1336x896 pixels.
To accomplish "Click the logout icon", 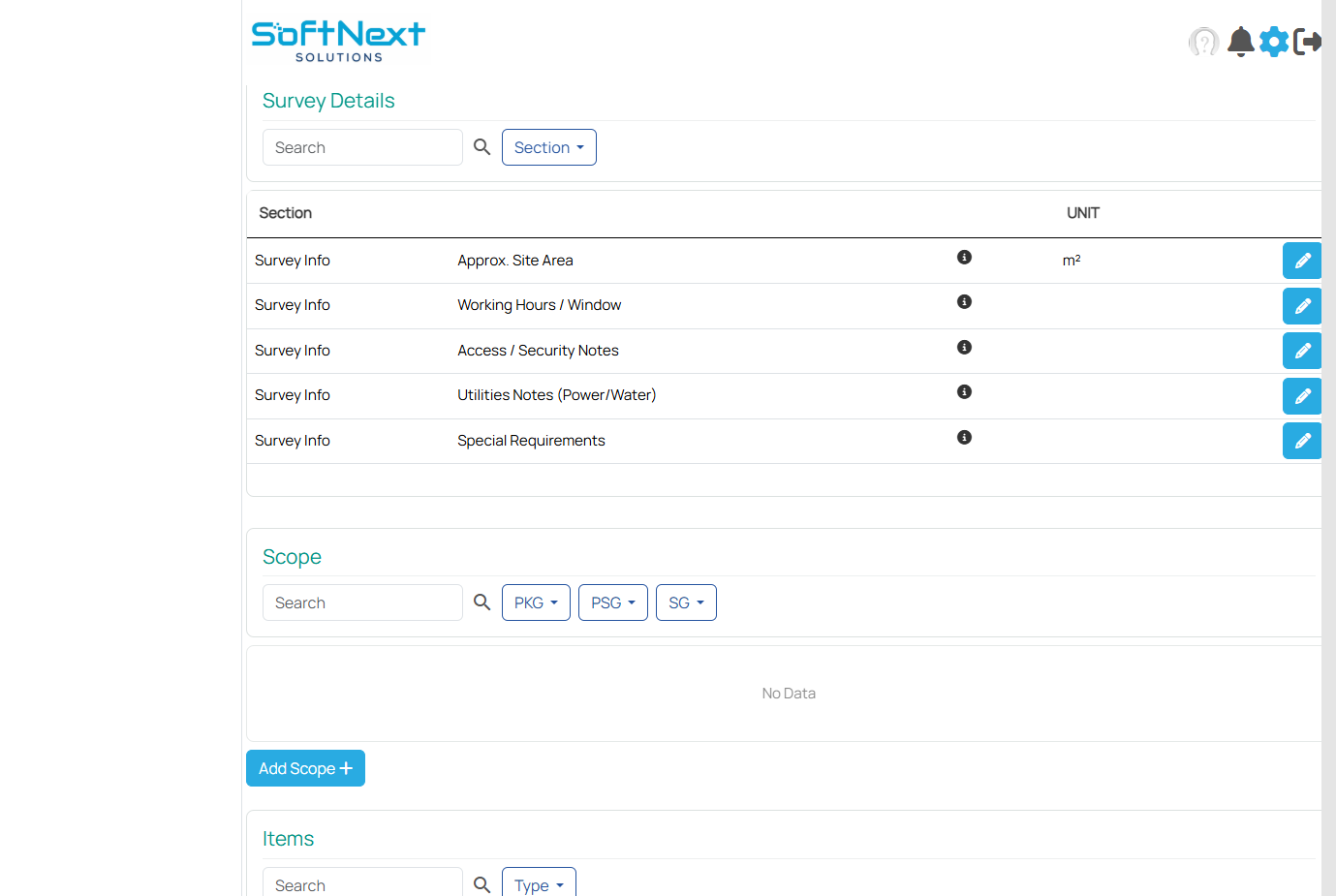I will pyautogui.click(x=1309, y=42).
